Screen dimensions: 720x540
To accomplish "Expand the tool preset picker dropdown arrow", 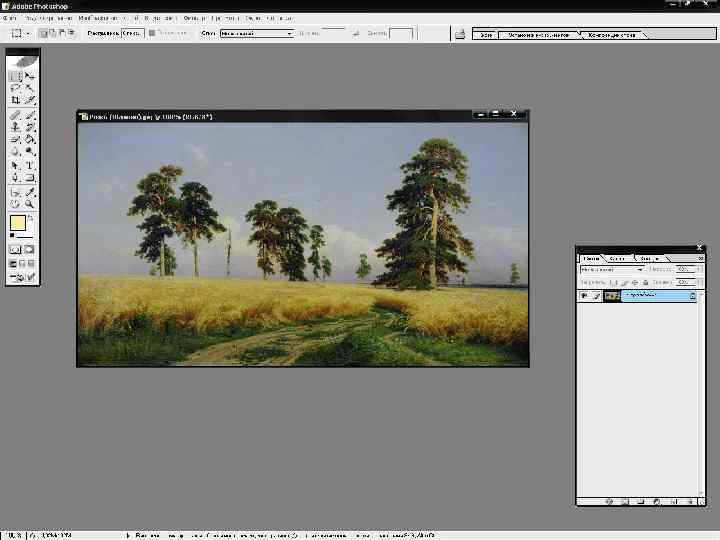I will tap(29, 33).
